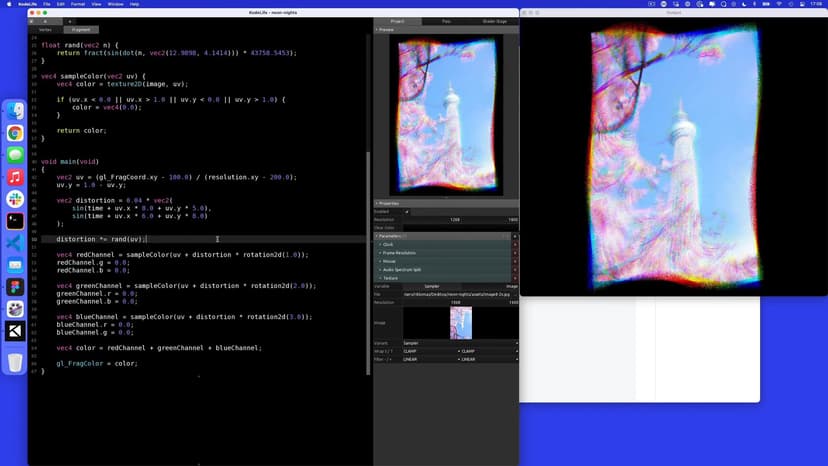Open Figma from the dock

tap(15, 287)
